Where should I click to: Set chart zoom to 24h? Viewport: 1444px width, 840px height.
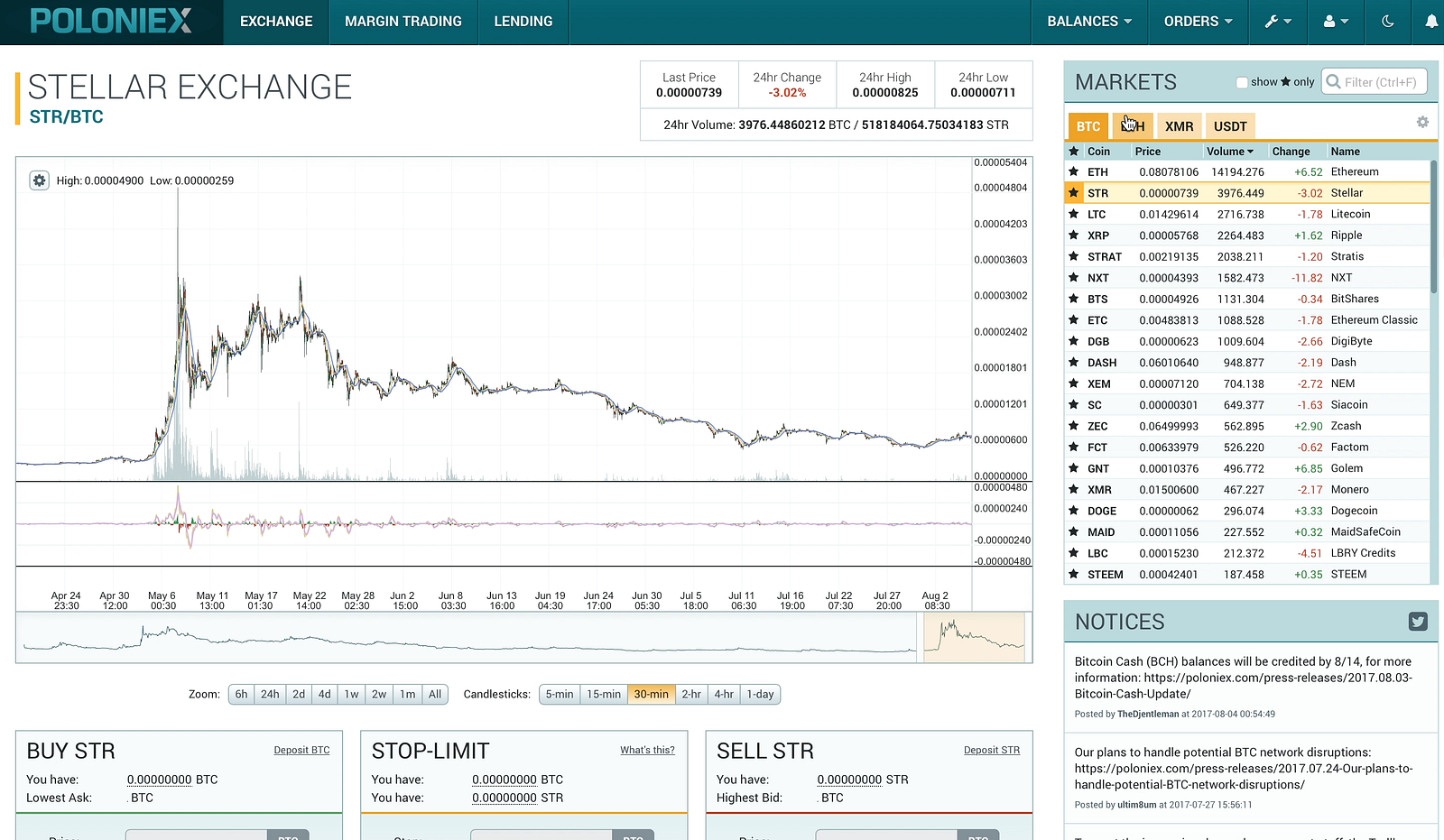coord(270,694)
